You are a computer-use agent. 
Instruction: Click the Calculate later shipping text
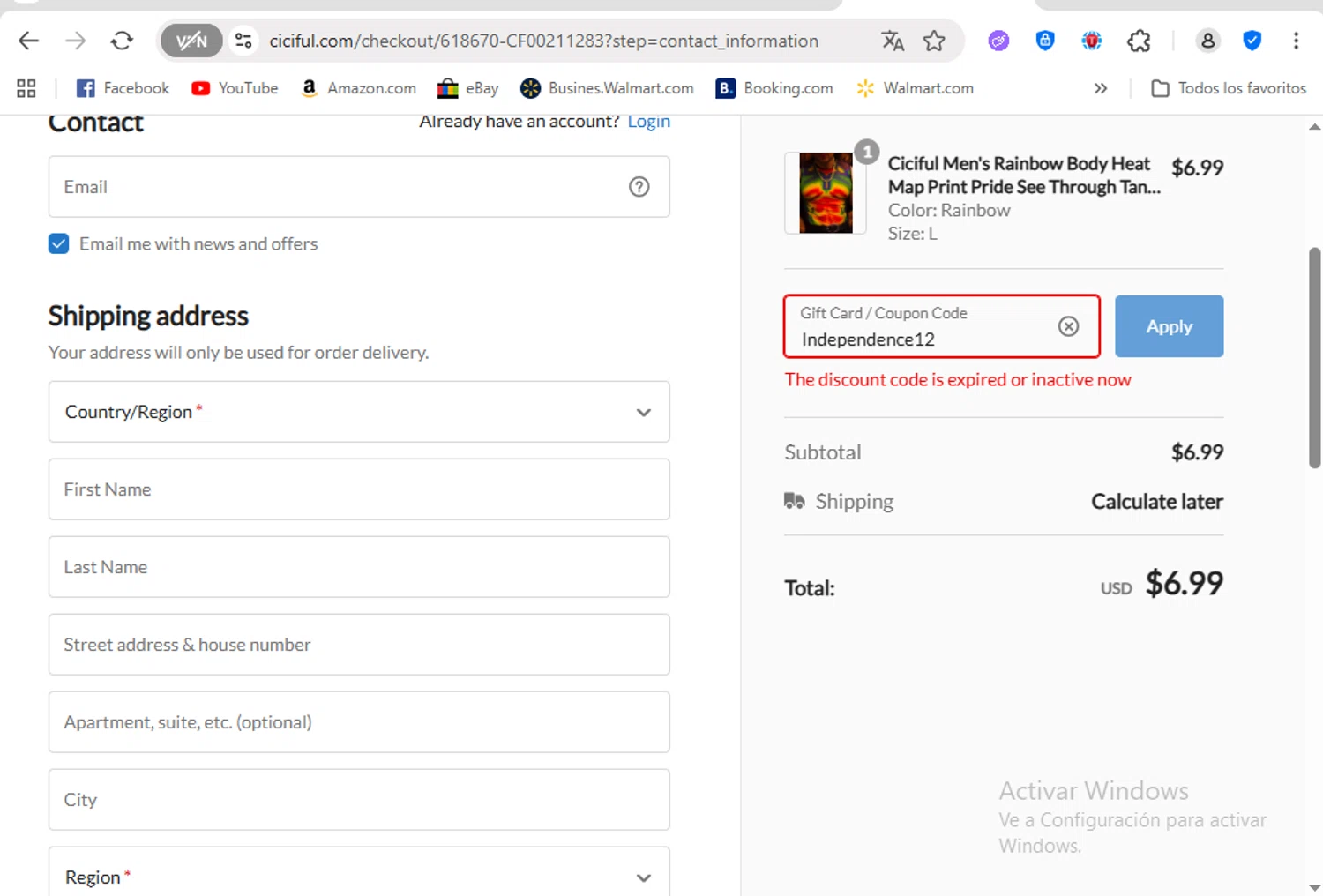click(1157, 502)
